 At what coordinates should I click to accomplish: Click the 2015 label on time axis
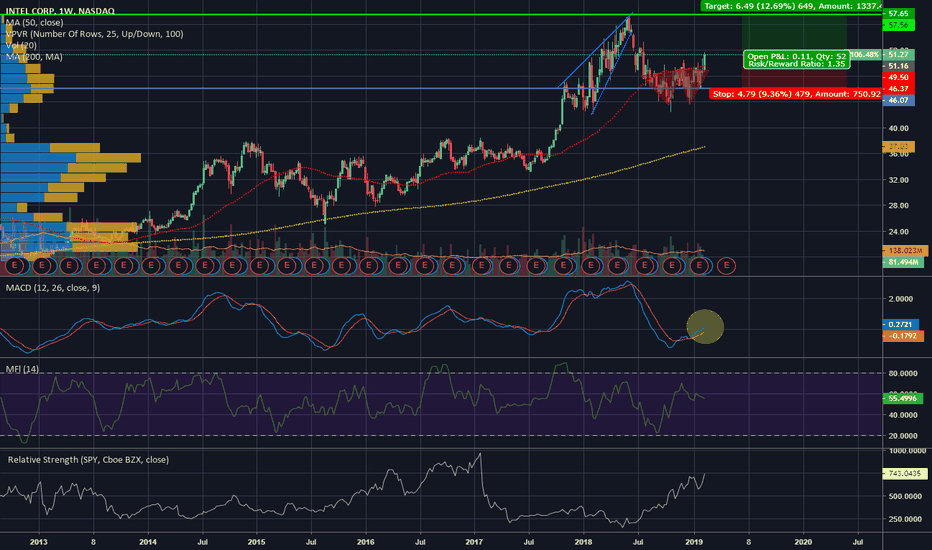click(x=257, y=542)
